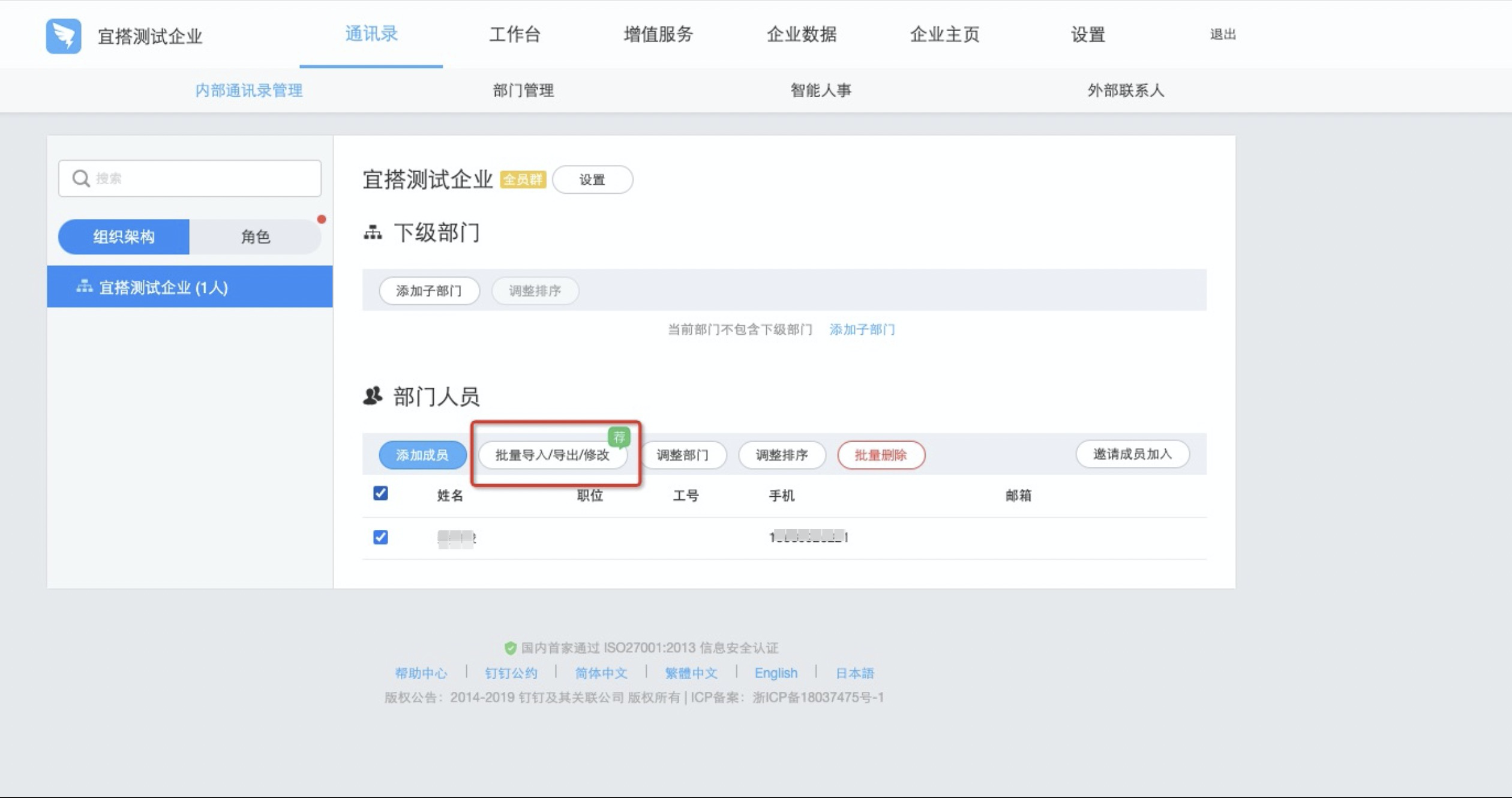Open the 工作台 top menu
Image resolution: width=1512 pixels, height=798 pixels.
click(x=515, y=34)
